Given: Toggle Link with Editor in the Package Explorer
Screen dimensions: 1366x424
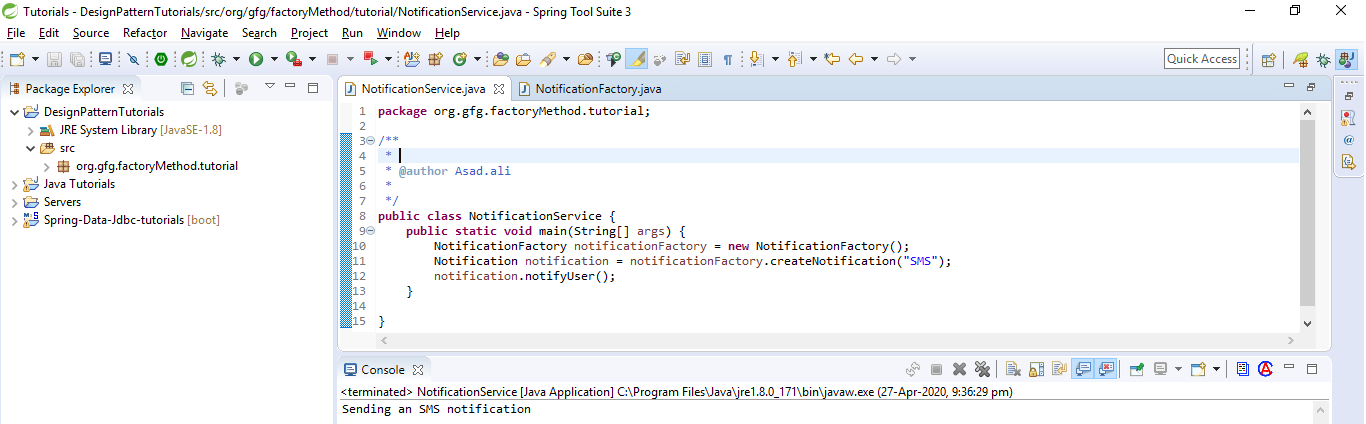Looking at the screenshot, I should point(209,88).
